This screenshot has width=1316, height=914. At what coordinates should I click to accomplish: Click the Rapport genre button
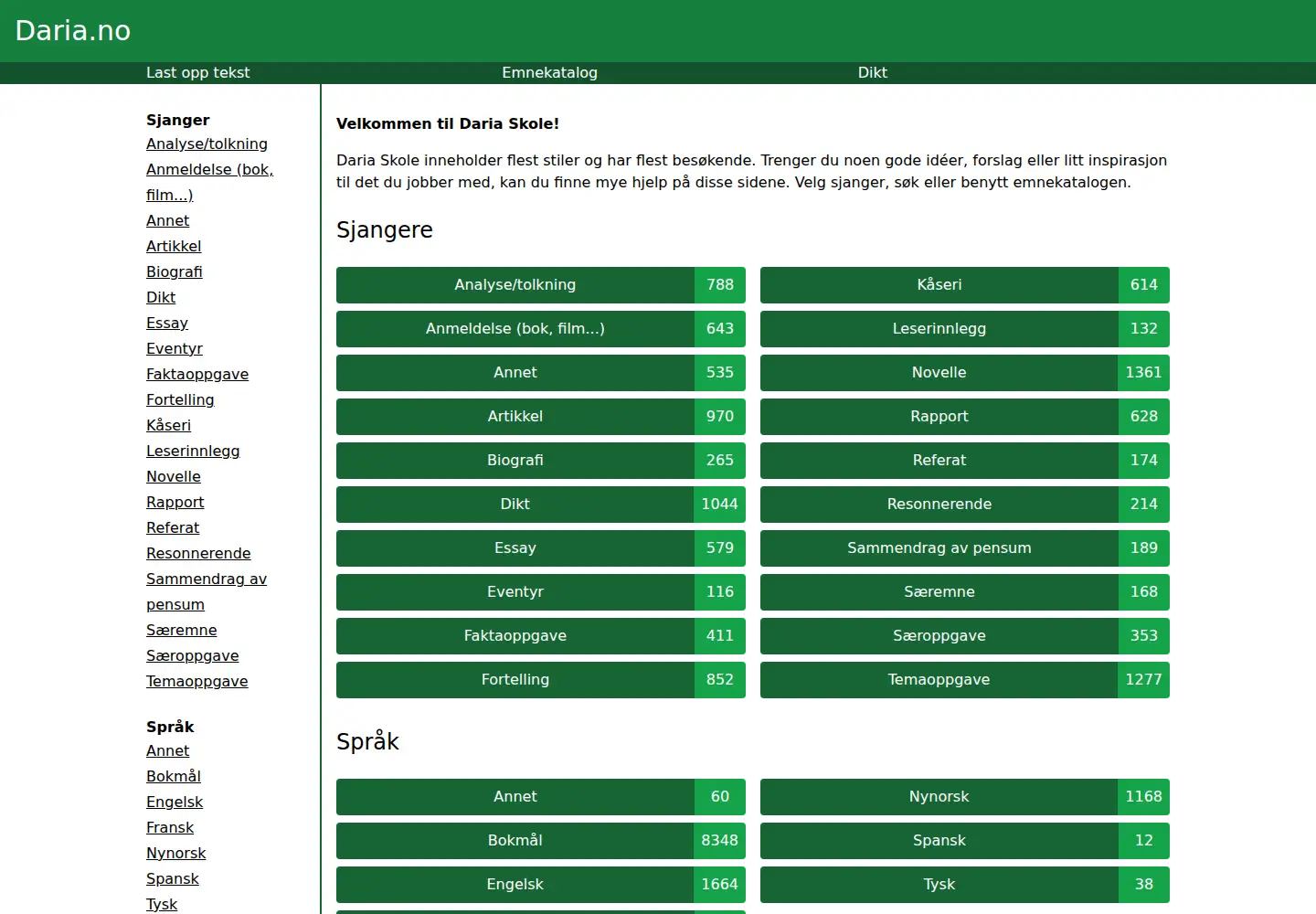coord(965,417)
